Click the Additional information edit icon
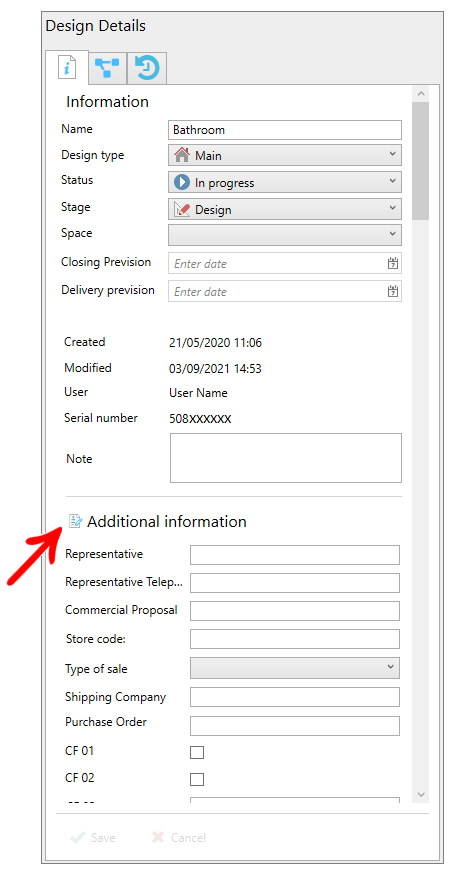This screenshot has height=871, width=451. [75, 521]
